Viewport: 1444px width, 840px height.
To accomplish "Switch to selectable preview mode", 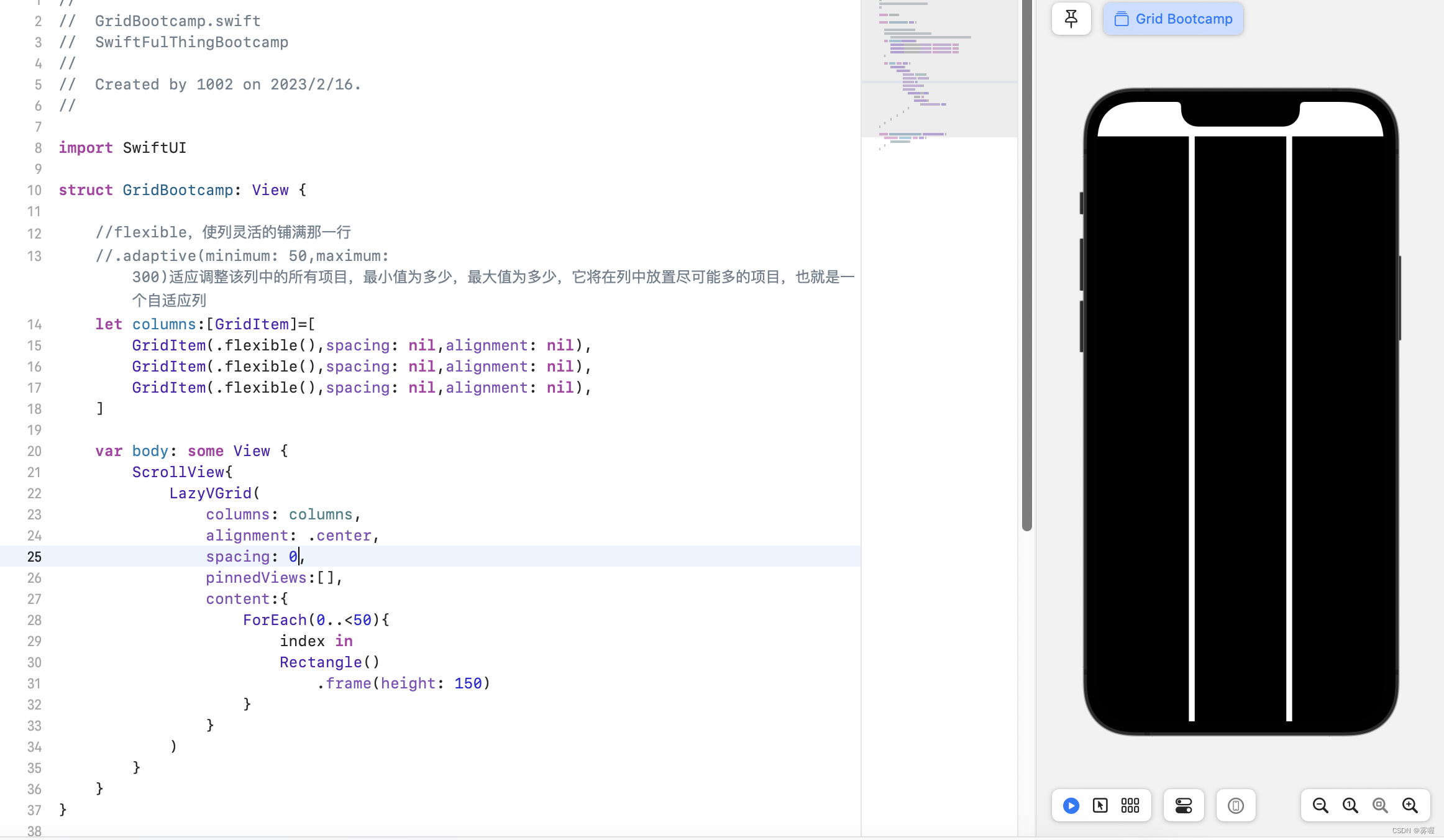I will (x=1100, y=806).
